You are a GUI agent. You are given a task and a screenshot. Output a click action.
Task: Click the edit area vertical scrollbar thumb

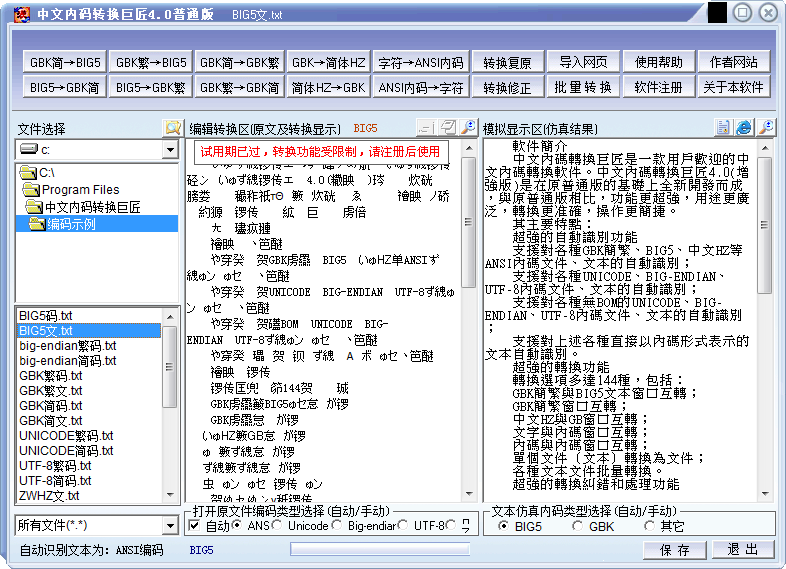tap(469, 222)
